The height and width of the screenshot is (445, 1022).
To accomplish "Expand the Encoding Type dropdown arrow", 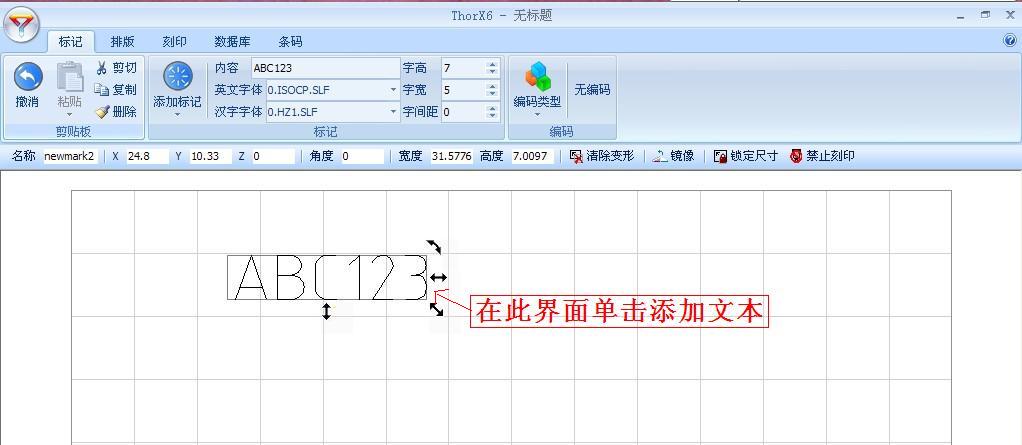I will click(538, 115).
